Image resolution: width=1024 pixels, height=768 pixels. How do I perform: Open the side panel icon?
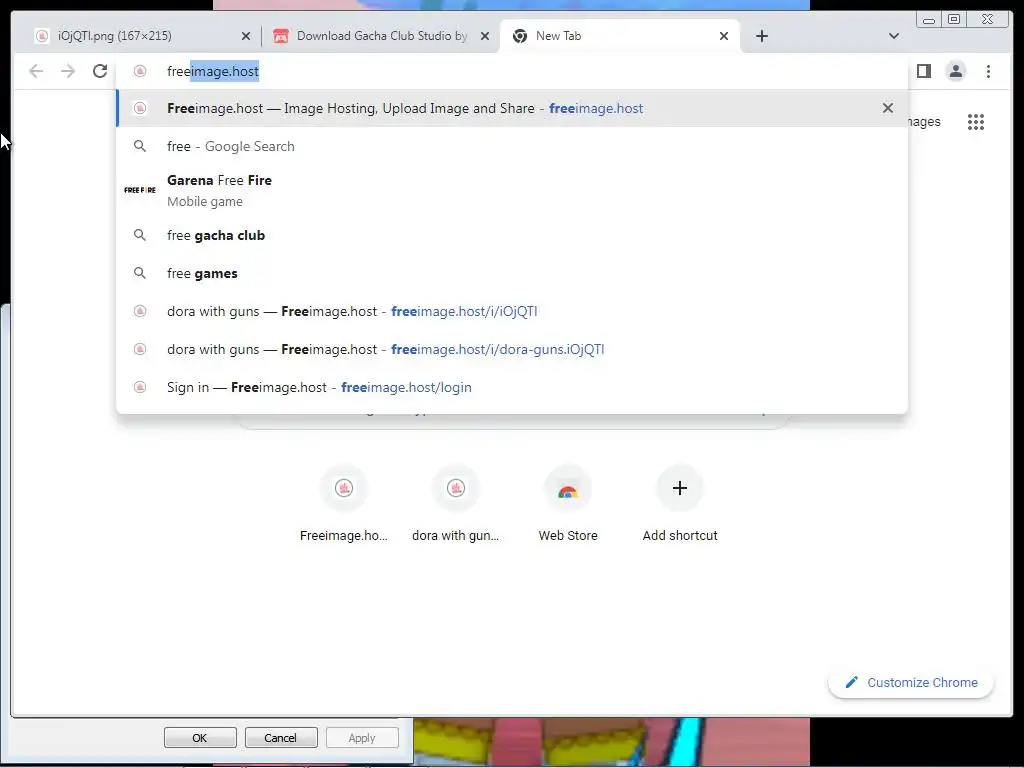(x=923, y=71)
